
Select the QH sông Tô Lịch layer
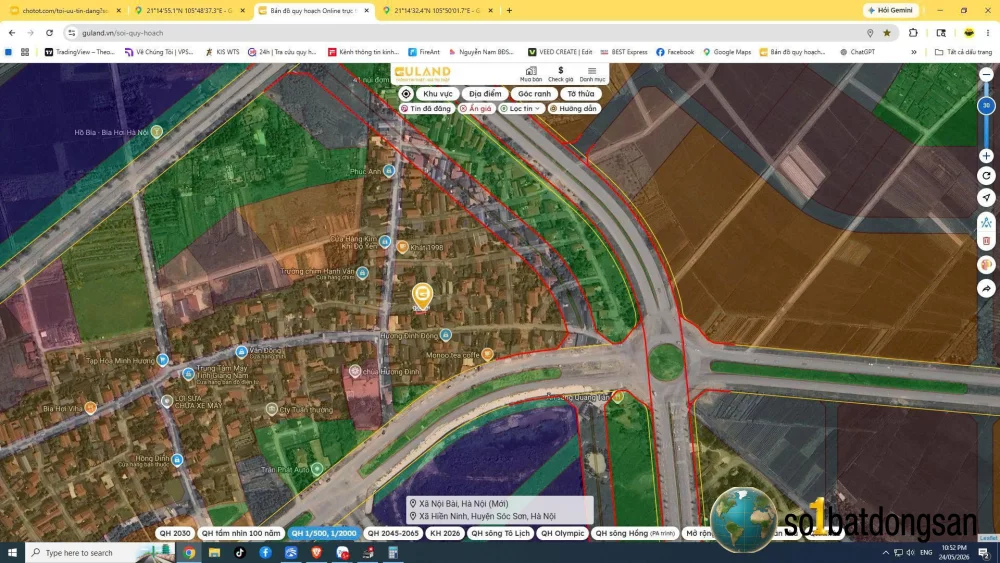[500, 533]
